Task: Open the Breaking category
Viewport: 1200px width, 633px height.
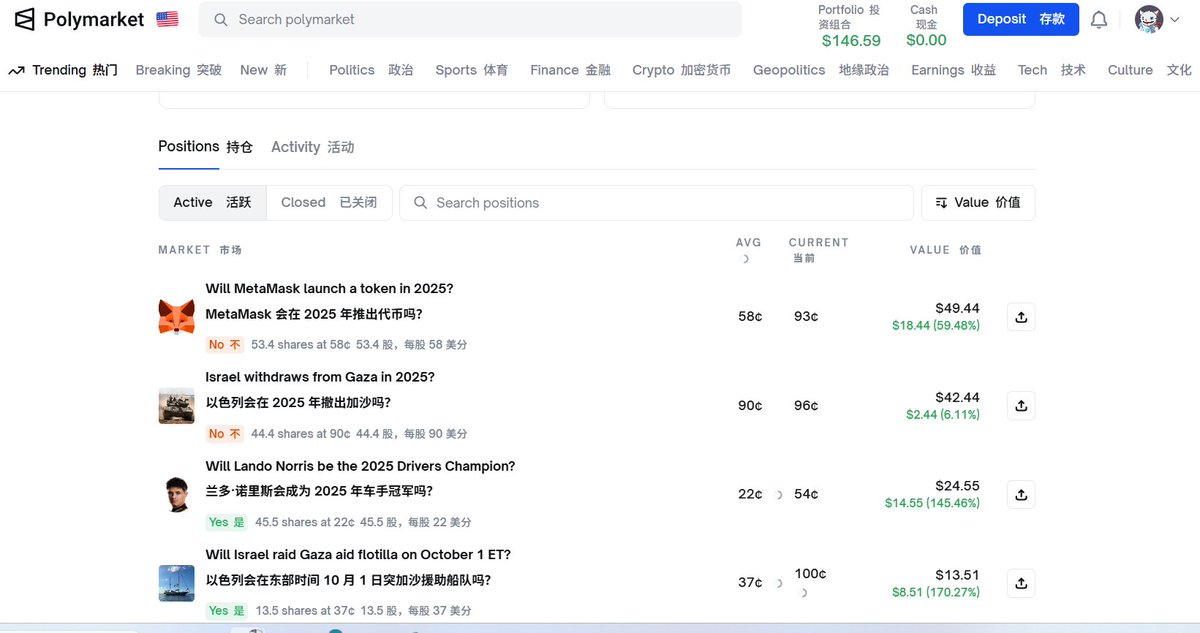Action: pos(179,70)
